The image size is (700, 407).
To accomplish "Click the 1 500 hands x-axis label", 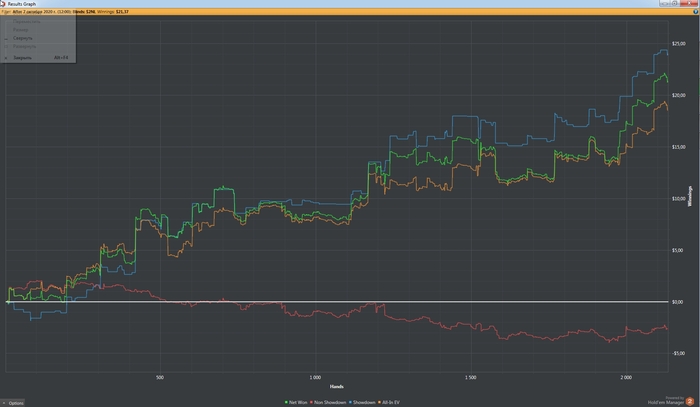I will click(471, 378).
